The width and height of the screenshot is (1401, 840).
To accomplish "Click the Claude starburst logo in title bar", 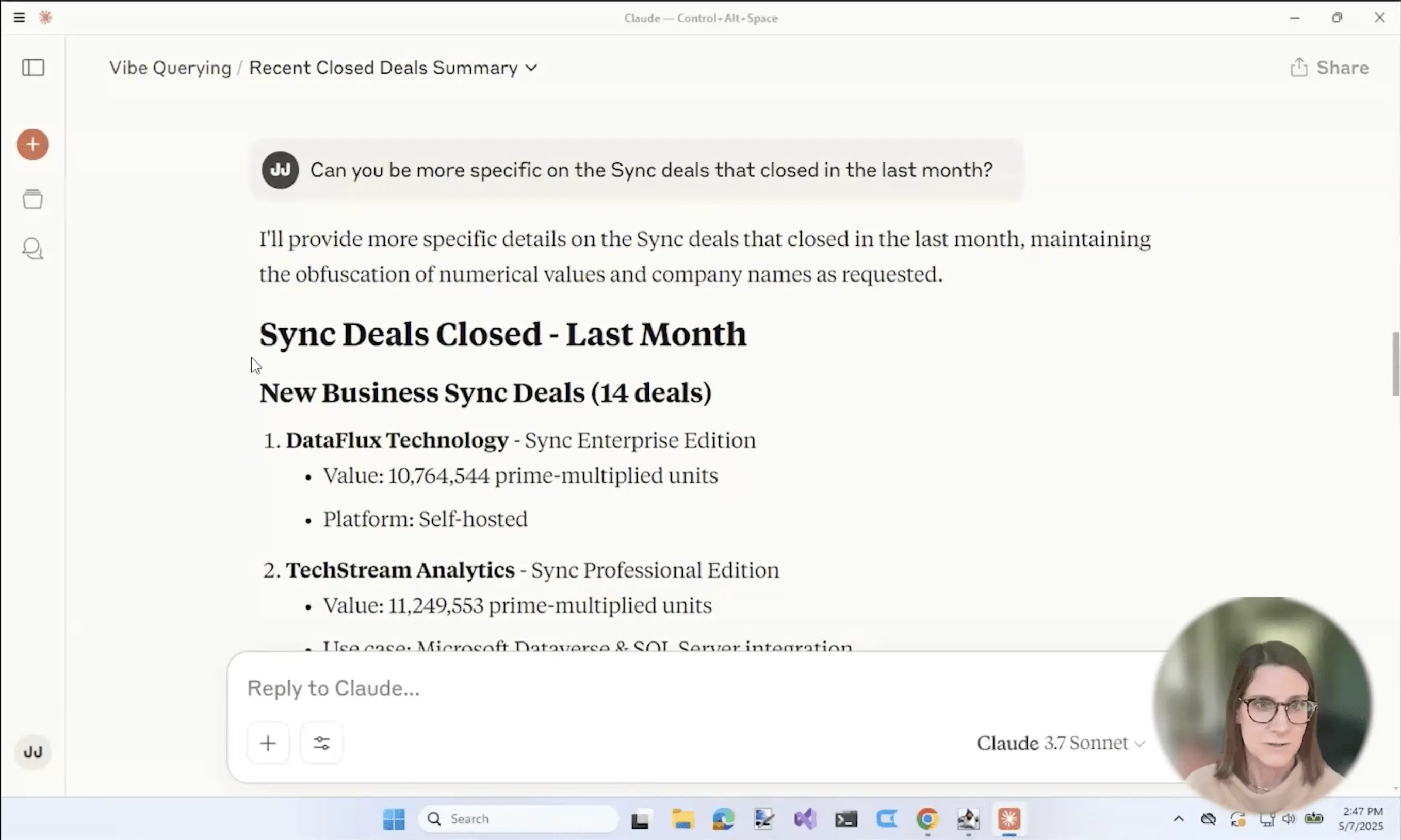I will 45,18.
